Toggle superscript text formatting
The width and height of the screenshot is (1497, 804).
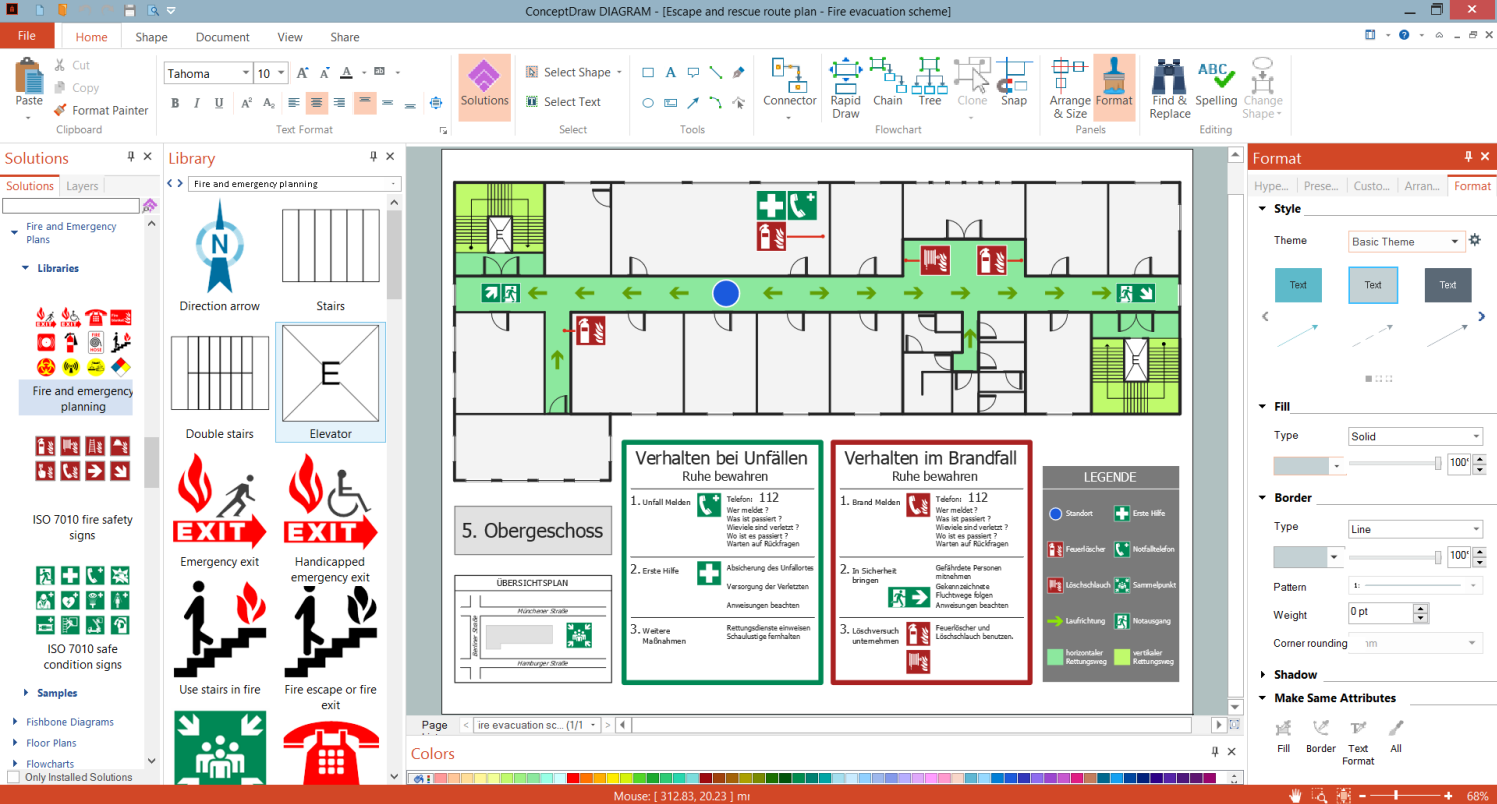[247, 102]
